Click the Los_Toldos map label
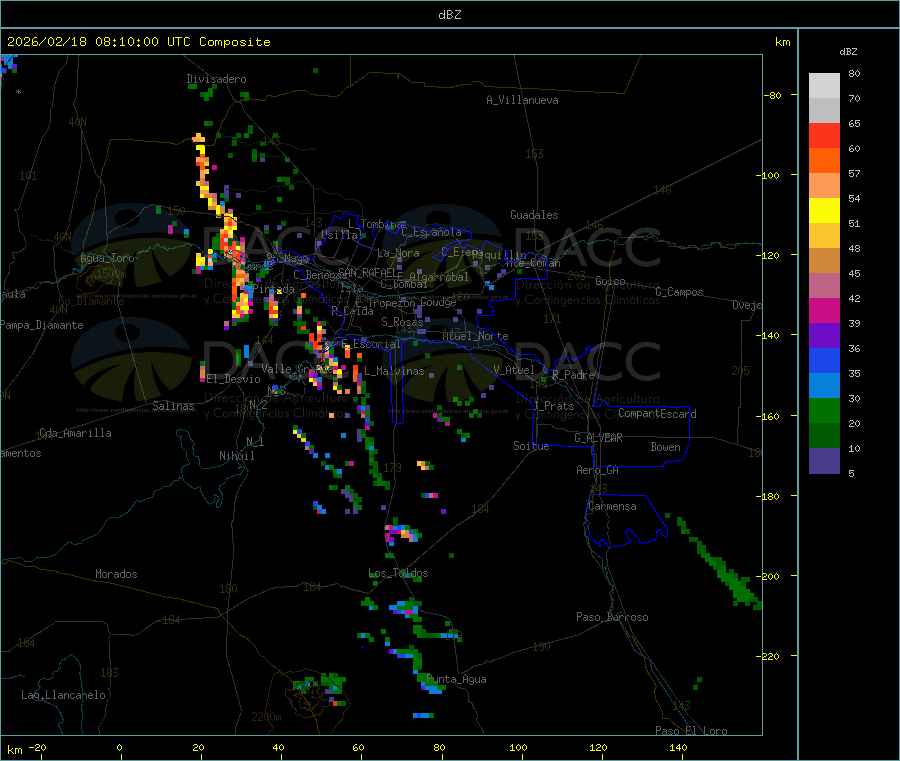This screenshot has width=900, height=761. click(398, 573)
